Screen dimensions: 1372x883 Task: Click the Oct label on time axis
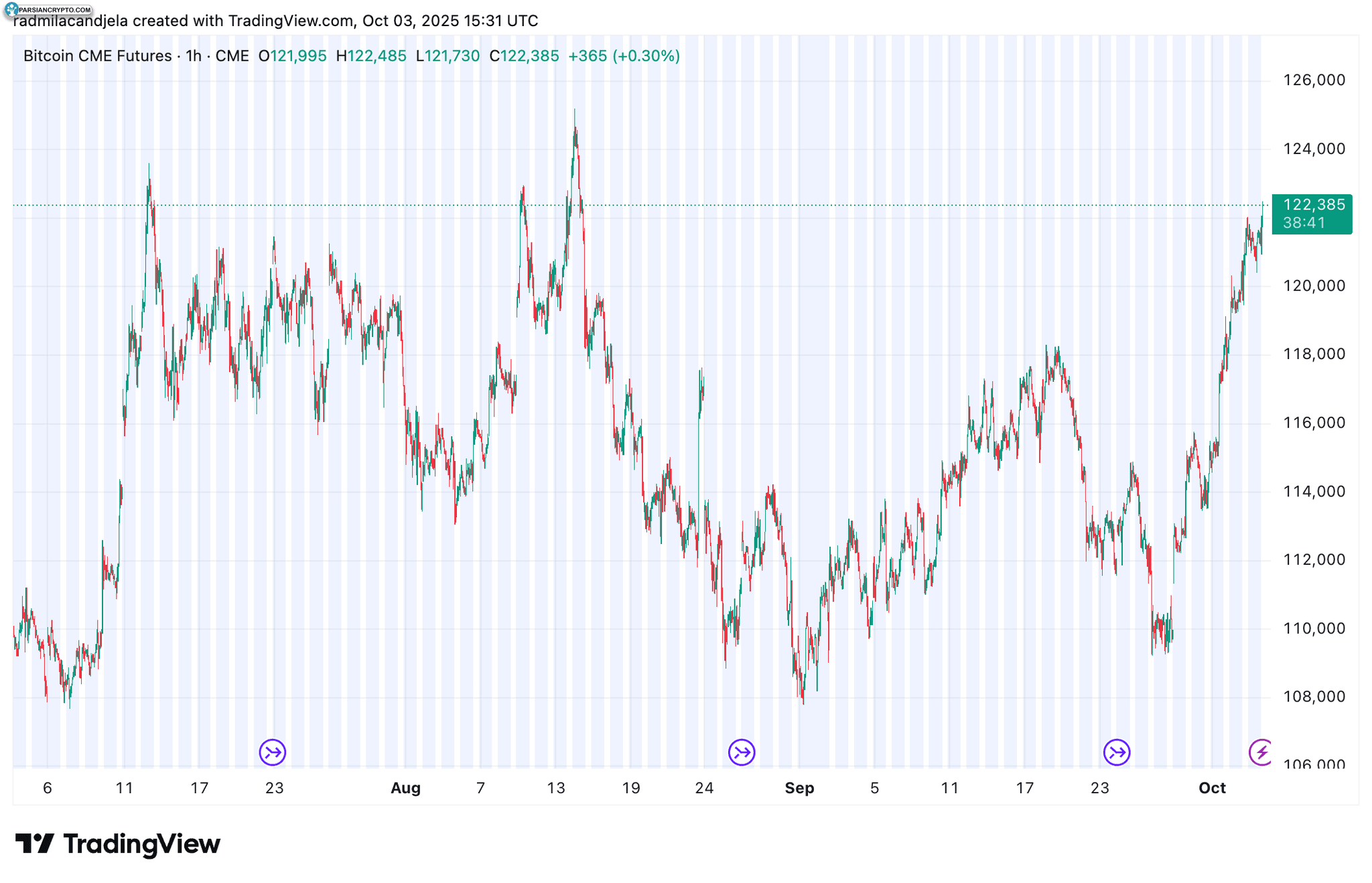[1212, 788]
